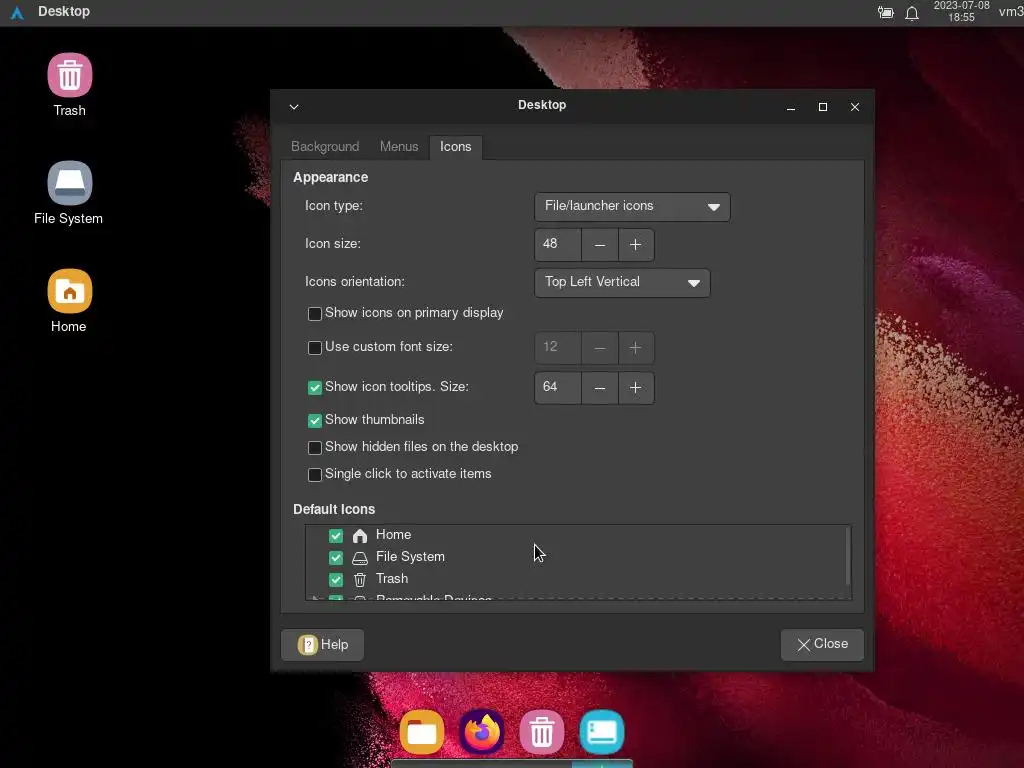The width and height of the screenshot is (1024, 768).
Task: Open the Icons orientation dropdown
Action: click(622, 283)
